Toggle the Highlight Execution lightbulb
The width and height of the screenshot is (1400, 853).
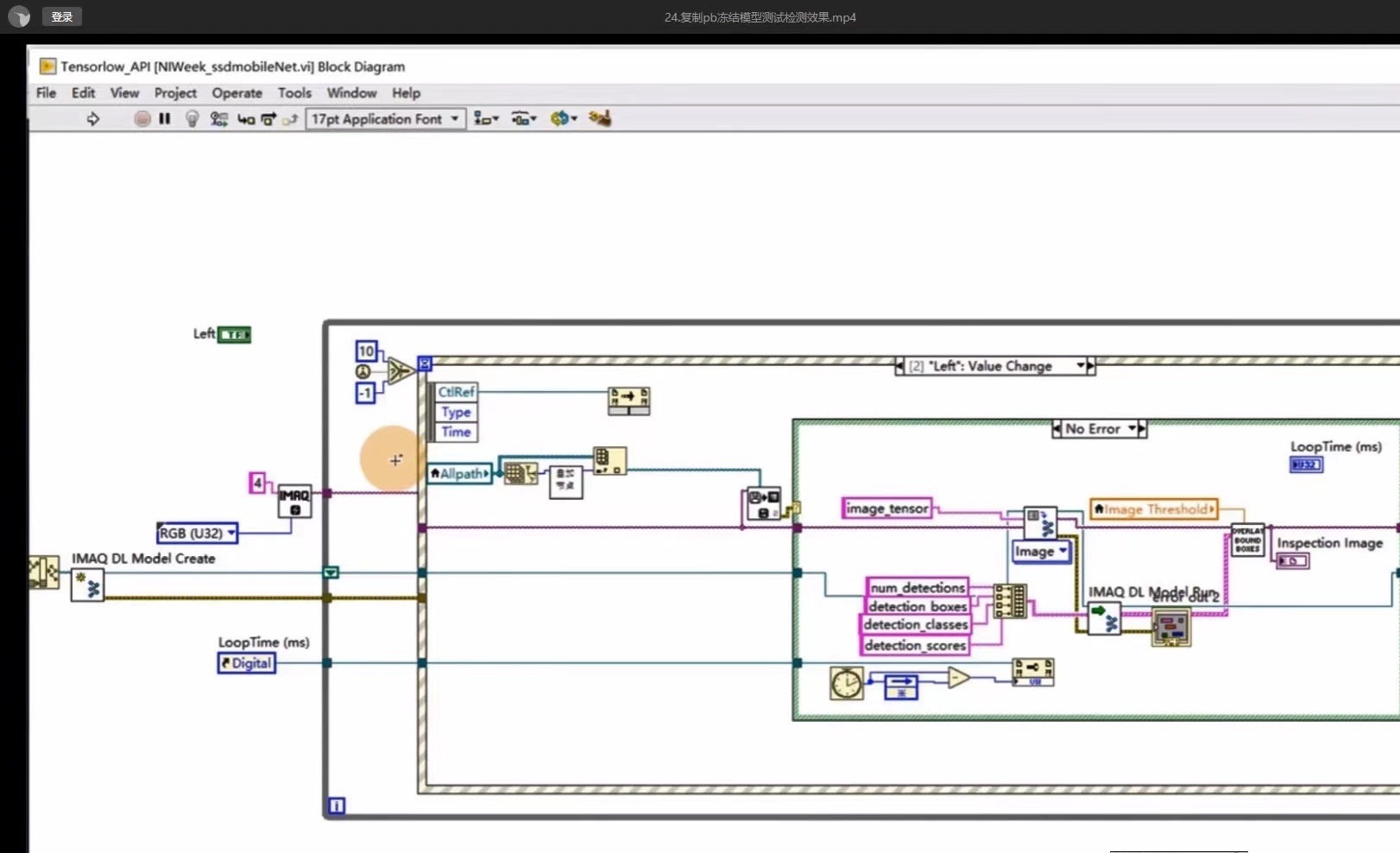click(192, 118)
